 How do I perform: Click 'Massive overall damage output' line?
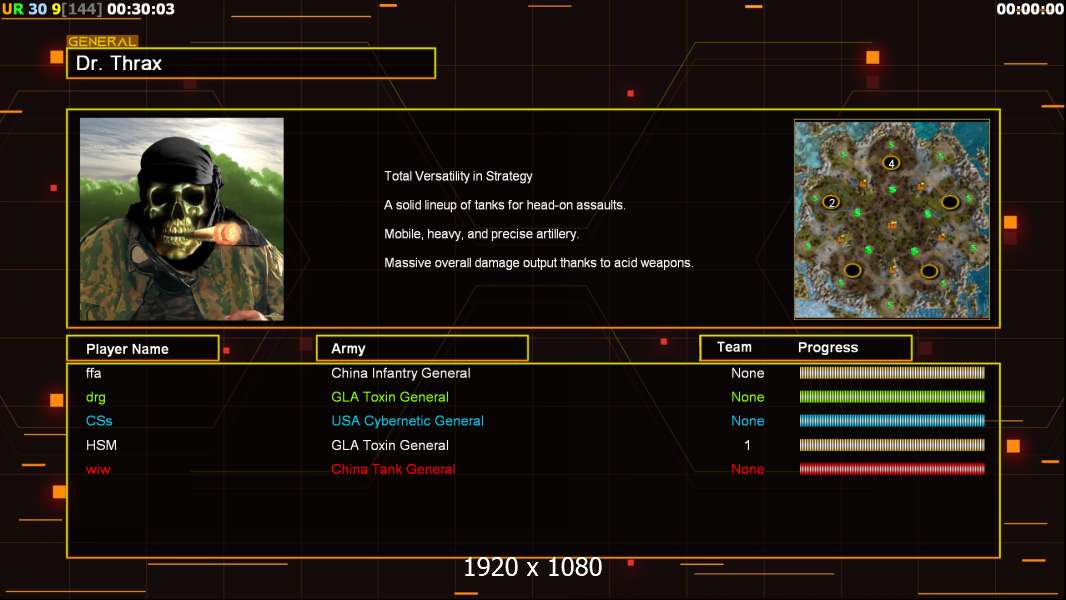click(538, 263)
